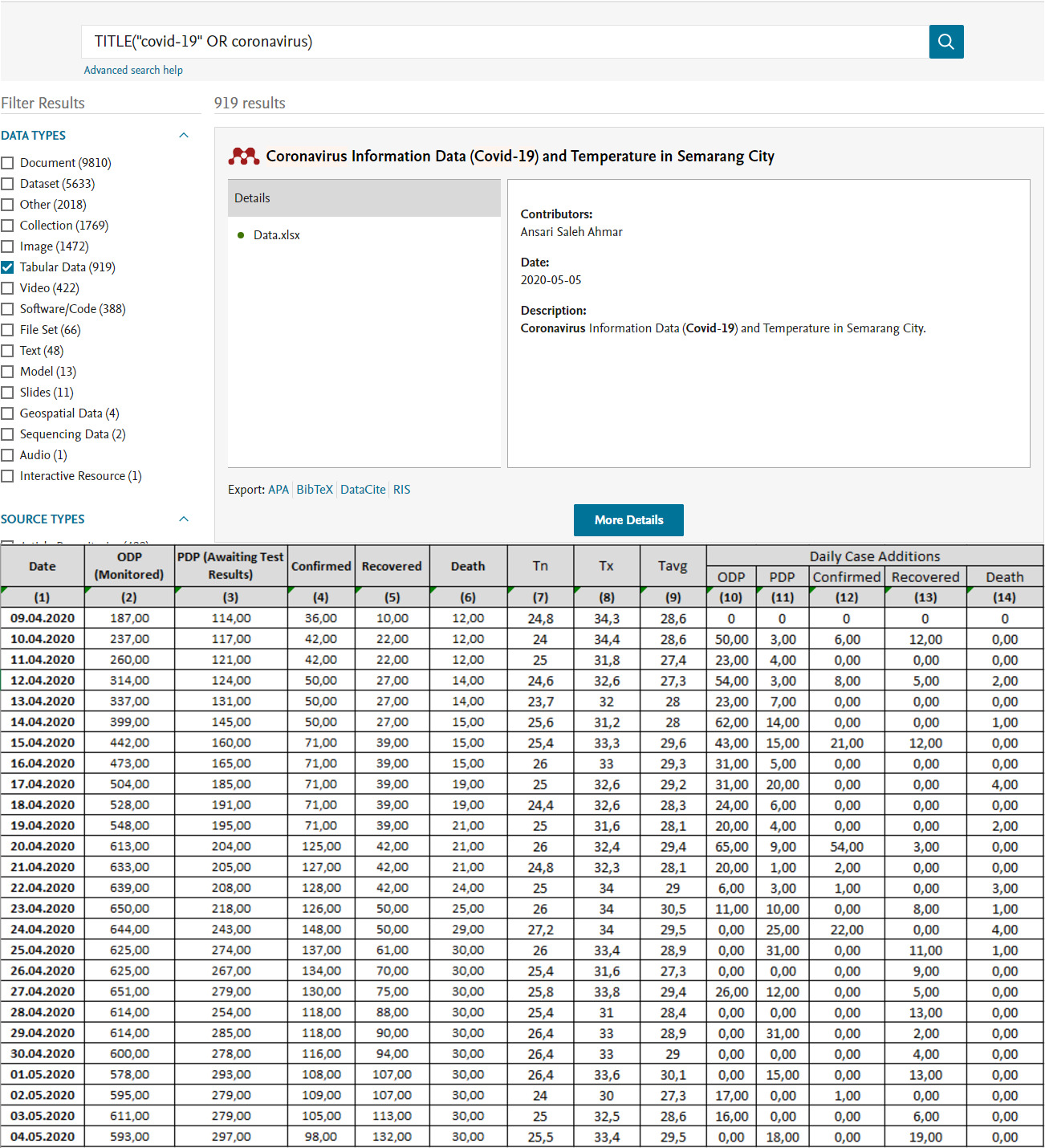Check the Dataset (5633) filter
This screenshot has height=1148, width=1045.
pos(7,184)
